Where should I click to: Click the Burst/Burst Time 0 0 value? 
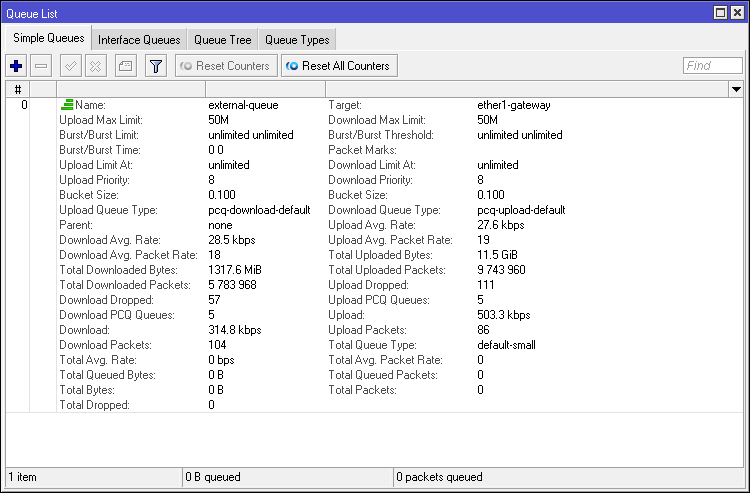pyautogui.click(x=216, y=150)
